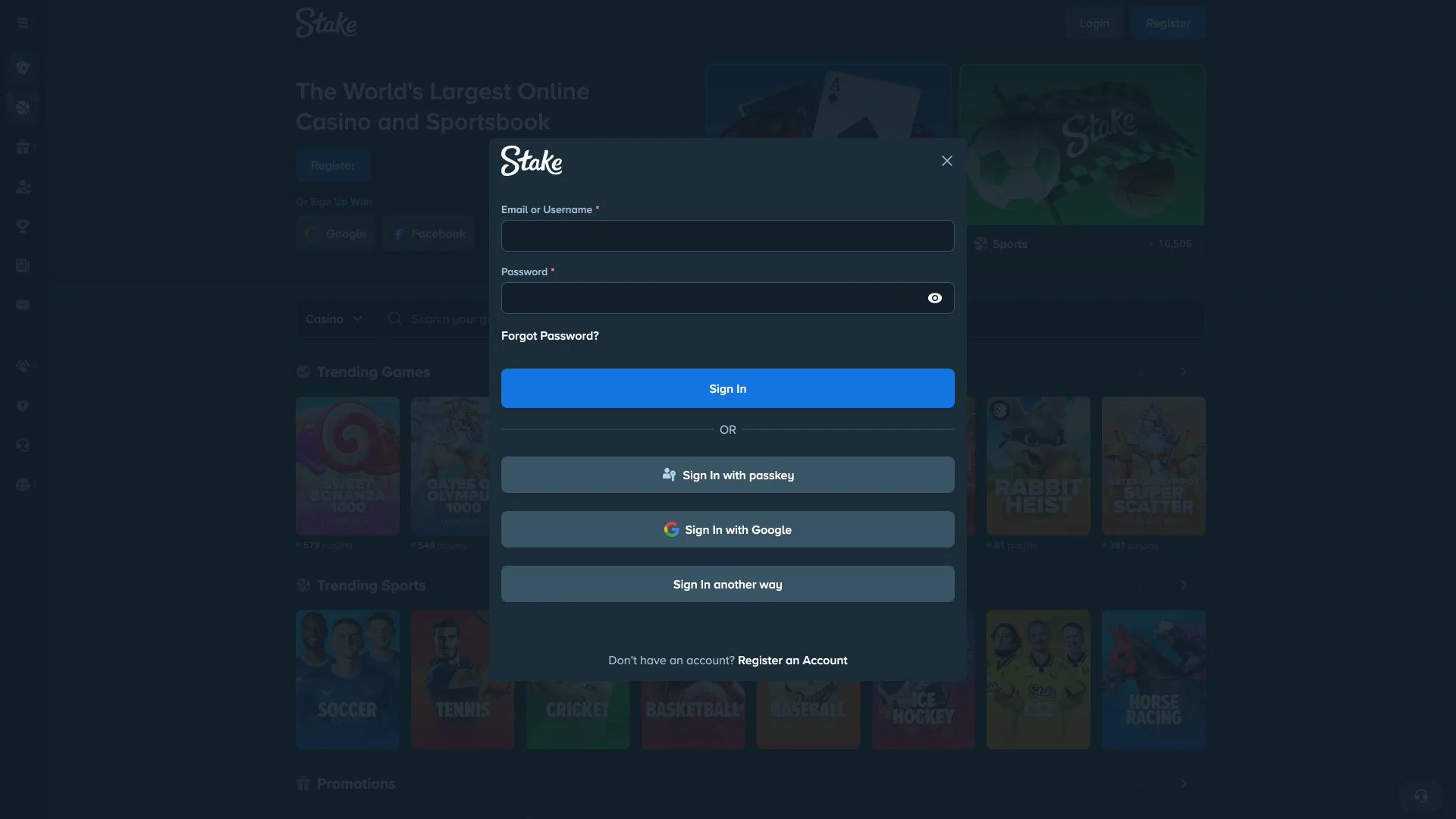Open Soccer sports thumbnail
Viewport: 1456px width, 819px height.
click(347, 679)
